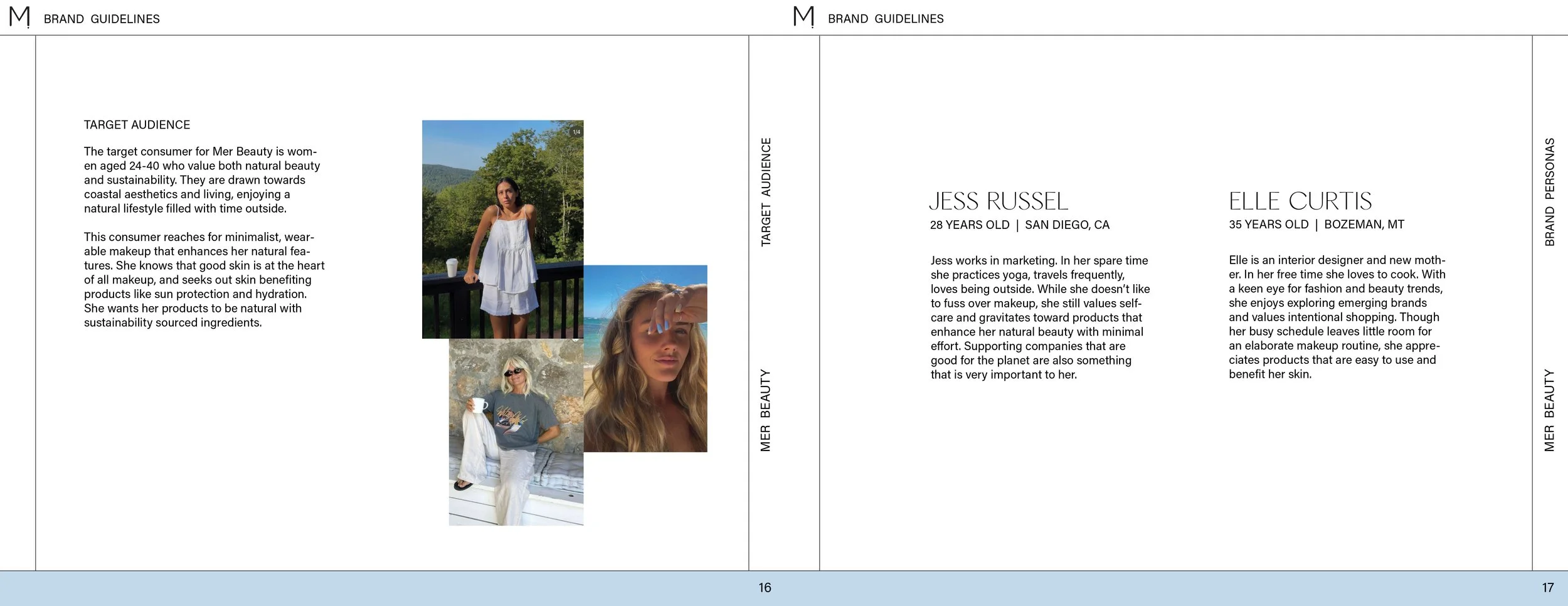Click the ELLE CURTIS persona name
The image size is (1568, 606).
[1300, 201]
